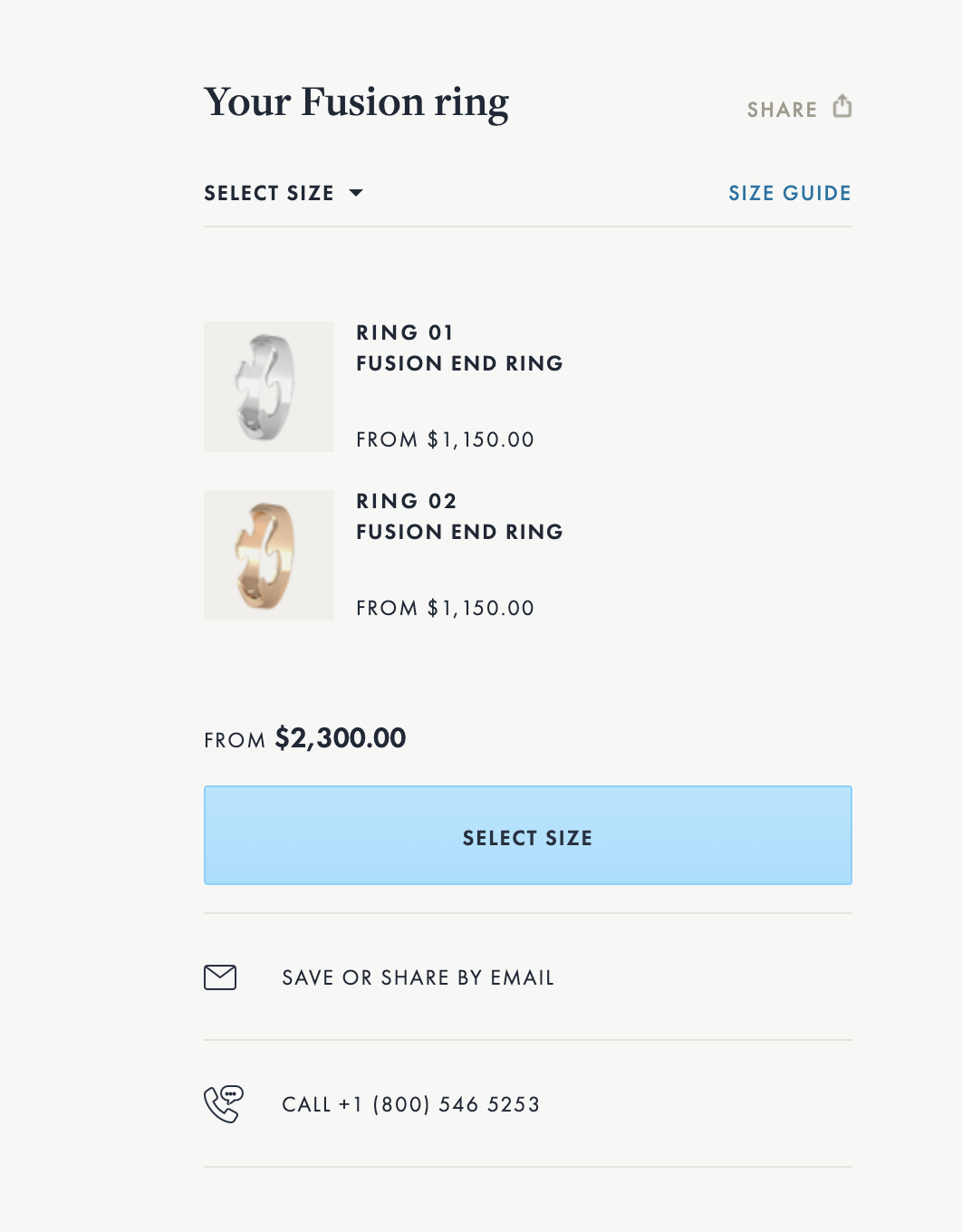Click the share arrow icon
The width and height of the screenshot is (962, 1232).
click(842, 106)
